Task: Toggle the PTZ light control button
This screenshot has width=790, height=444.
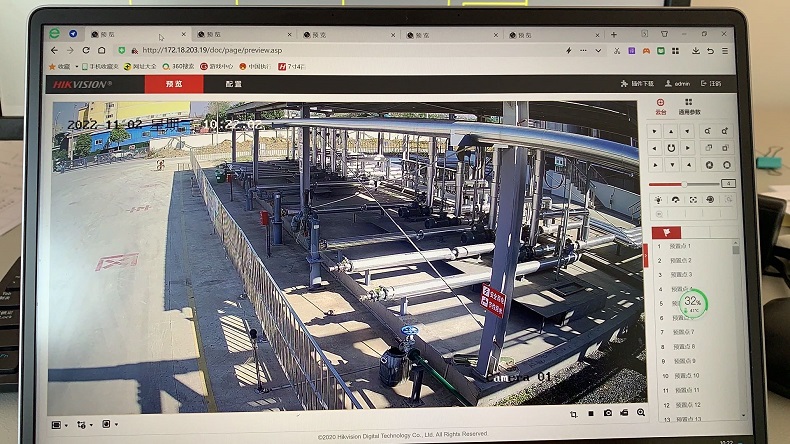Action: (658, 200)
